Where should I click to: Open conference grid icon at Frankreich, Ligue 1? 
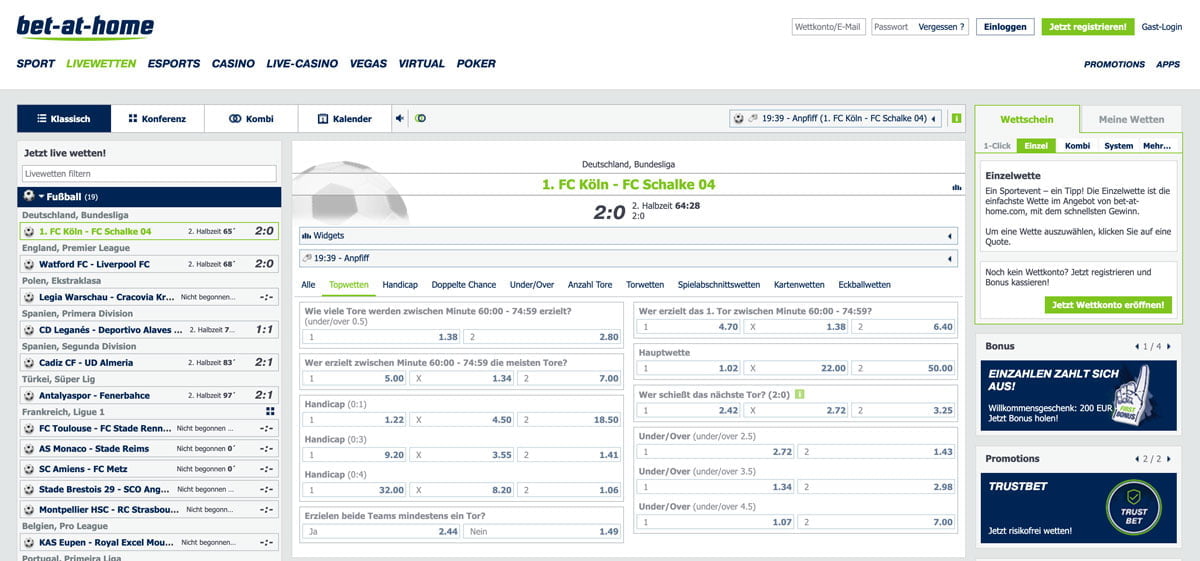270,411
